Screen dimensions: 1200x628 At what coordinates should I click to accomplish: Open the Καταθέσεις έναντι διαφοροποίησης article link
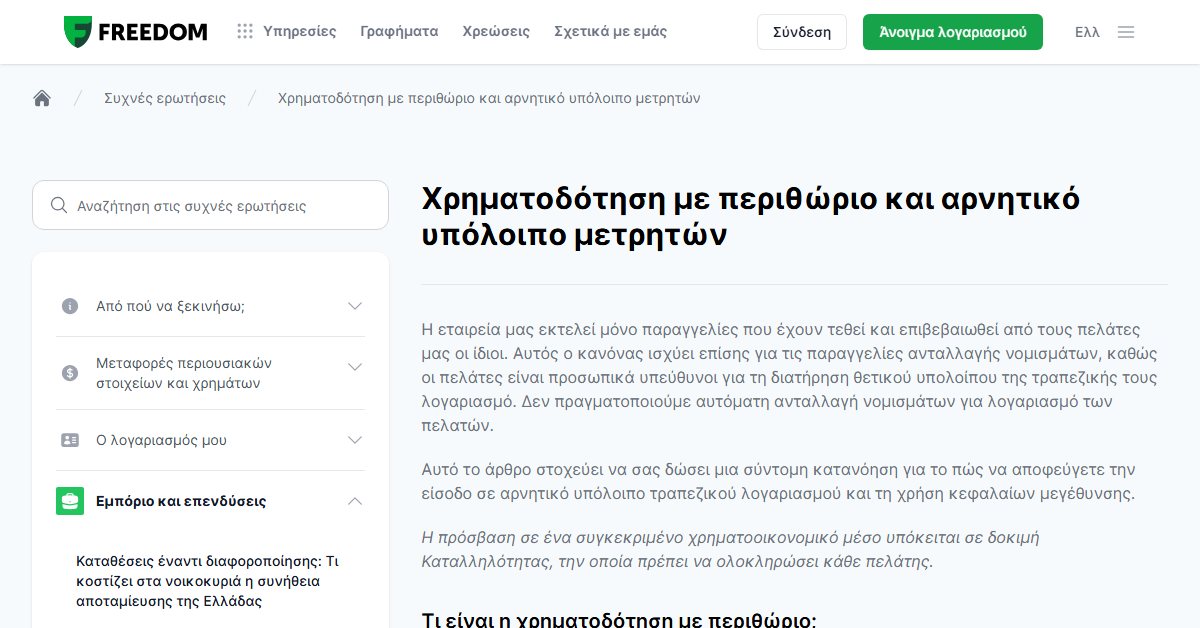coord(207,581)
